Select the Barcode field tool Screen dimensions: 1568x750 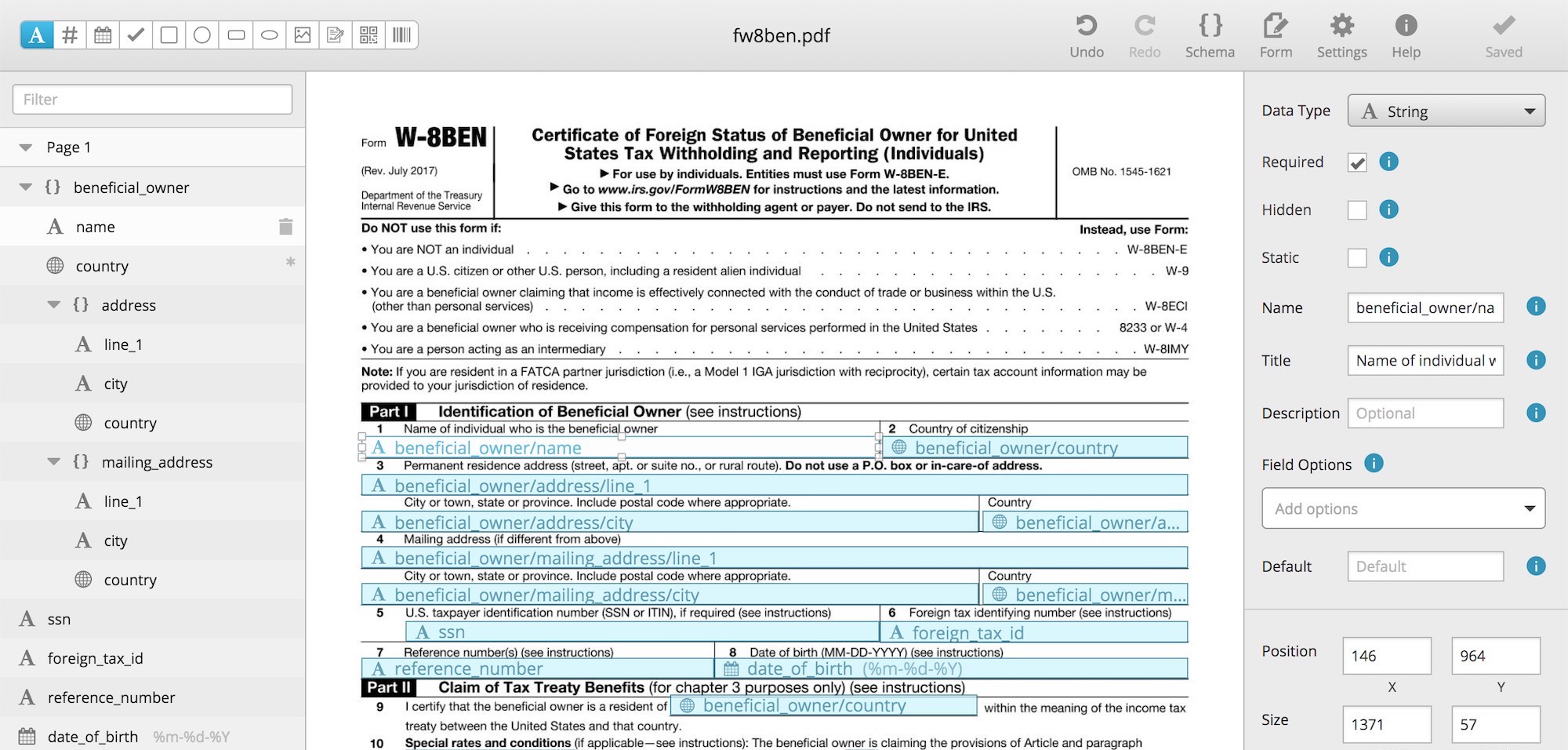pos(401,35)
